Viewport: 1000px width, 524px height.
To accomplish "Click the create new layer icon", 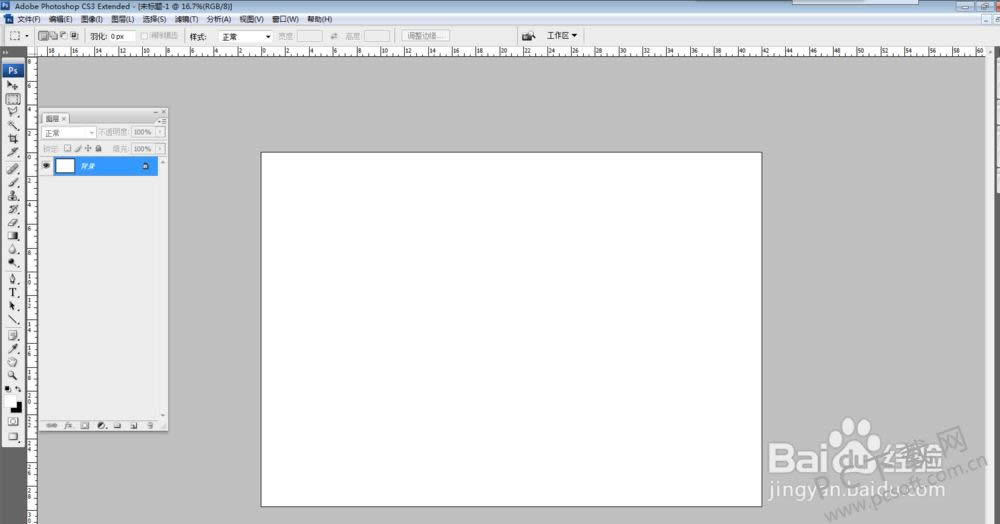I will pos(133,425).
